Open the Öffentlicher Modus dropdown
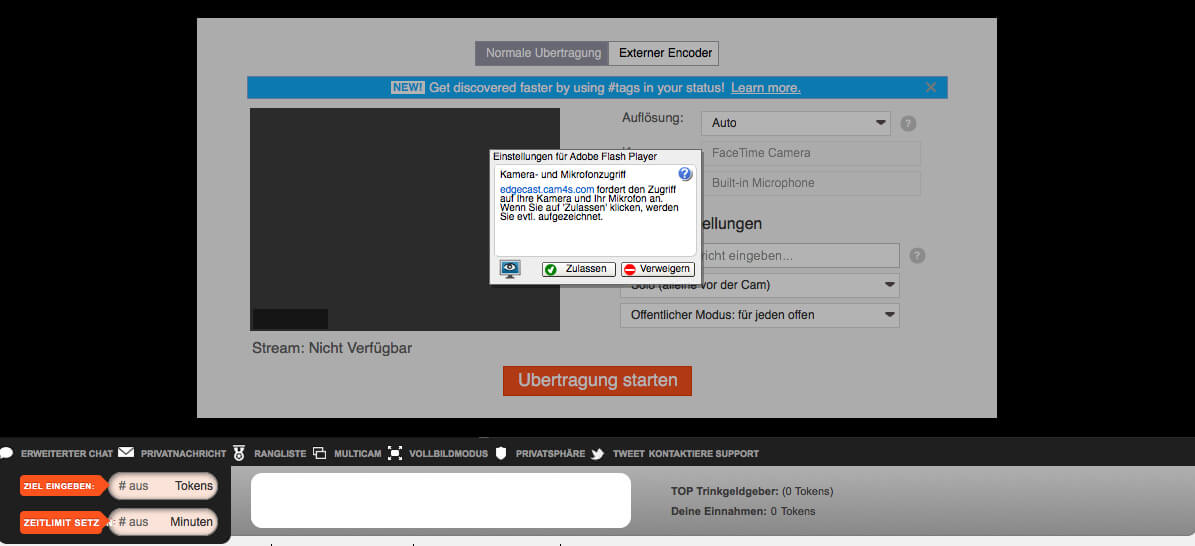Screen dimensions: 1195x546 pyautogui.click(x=760, y=315)
